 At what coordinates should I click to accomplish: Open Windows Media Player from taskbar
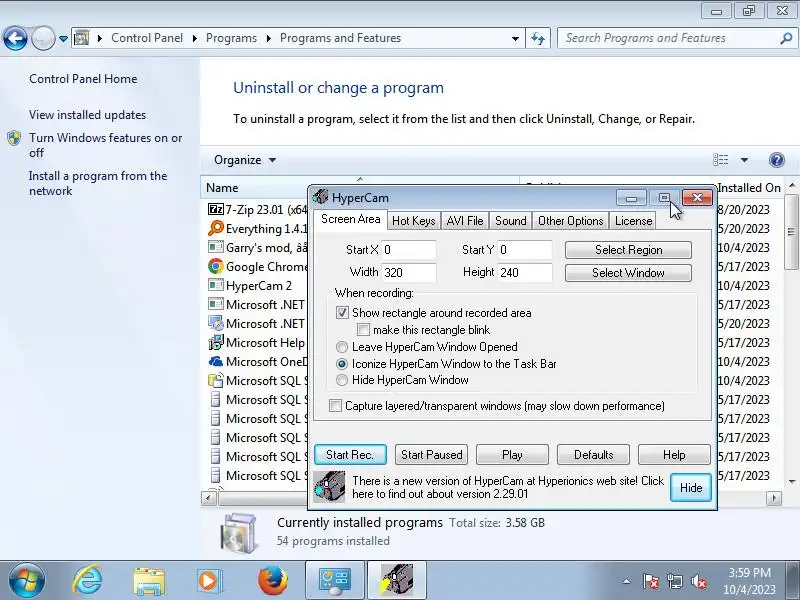209,581
